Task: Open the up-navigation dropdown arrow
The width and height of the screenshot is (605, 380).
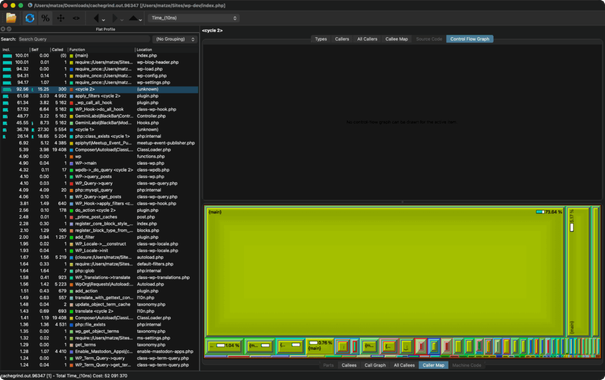Action: 140,20
